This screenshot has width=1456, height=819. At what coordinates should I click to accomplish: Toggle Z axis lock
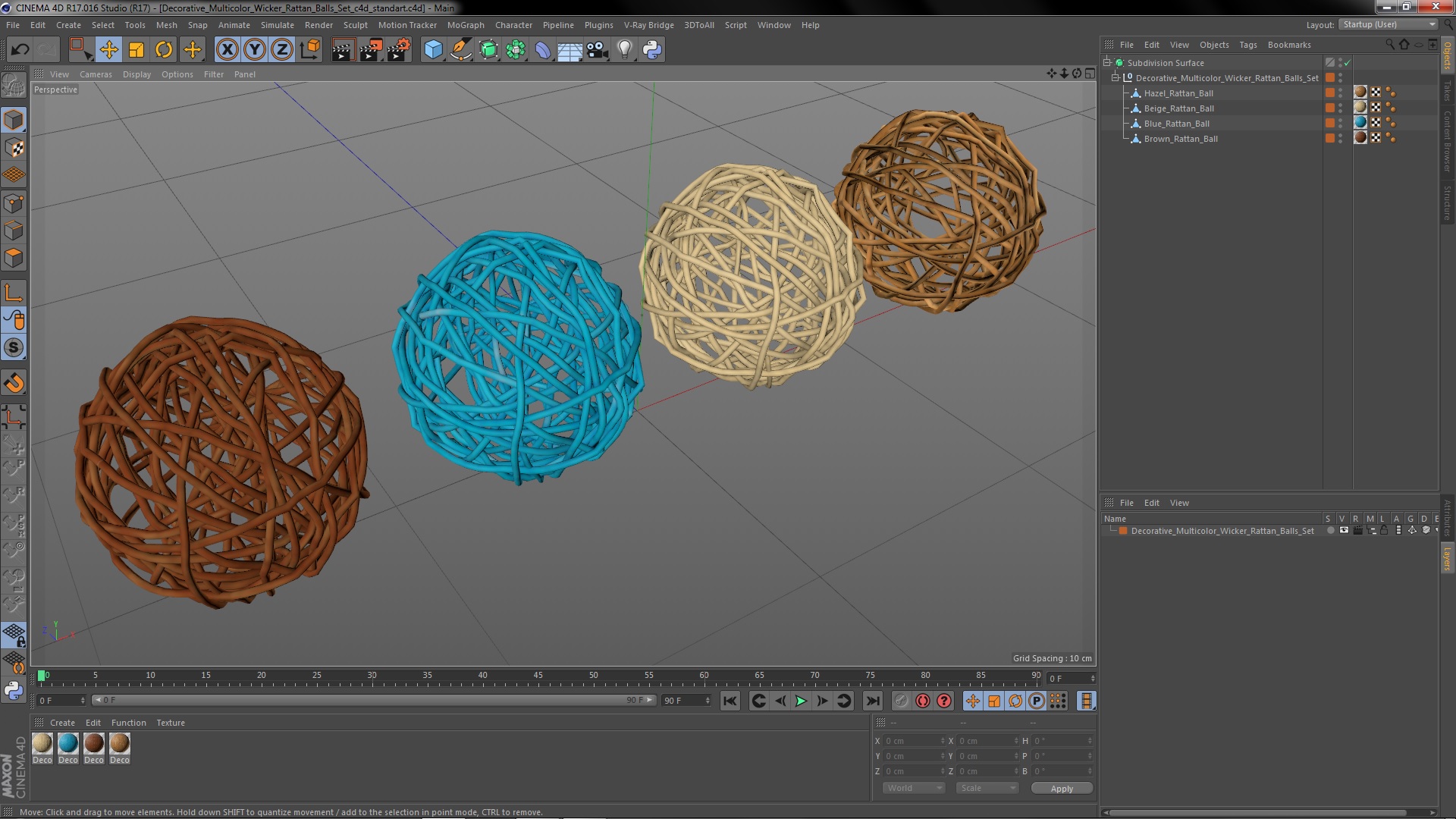pyautogui.click(x=282, y=50)
